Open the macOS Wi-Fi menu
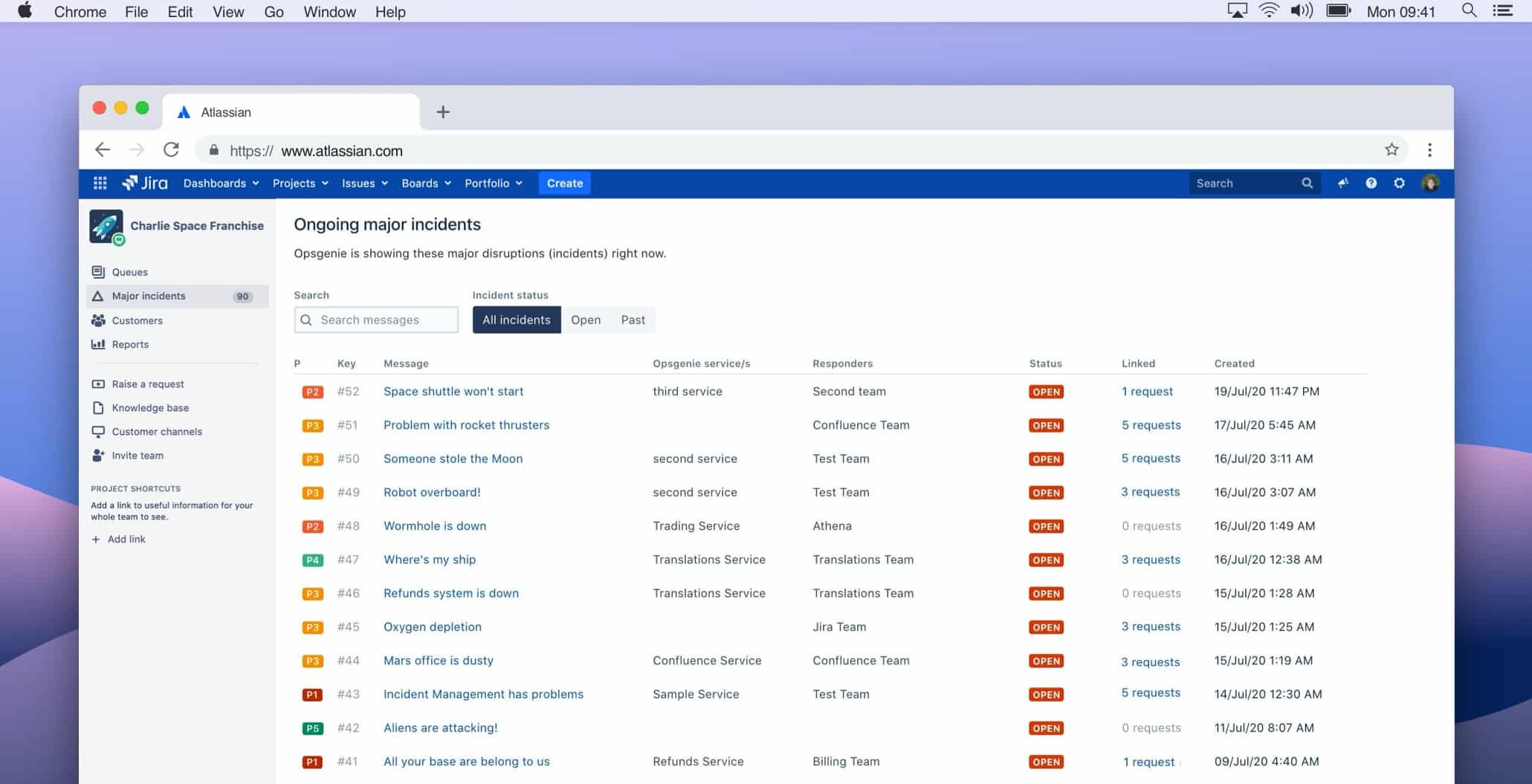1532x784 pixels. point(1268,11)
